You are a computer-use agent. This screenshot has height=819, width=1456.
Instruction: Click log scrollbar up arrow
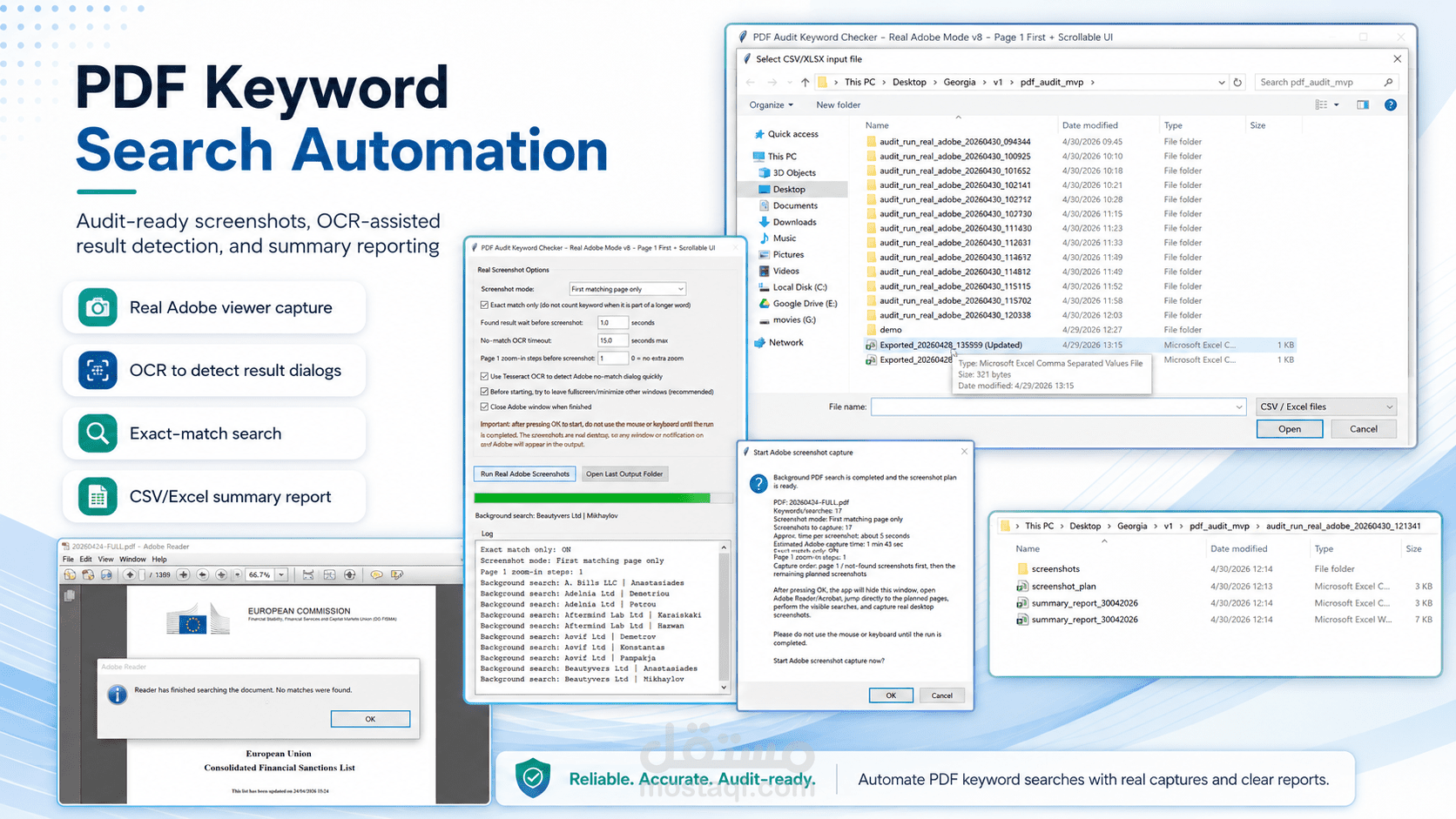pos(724,547)
